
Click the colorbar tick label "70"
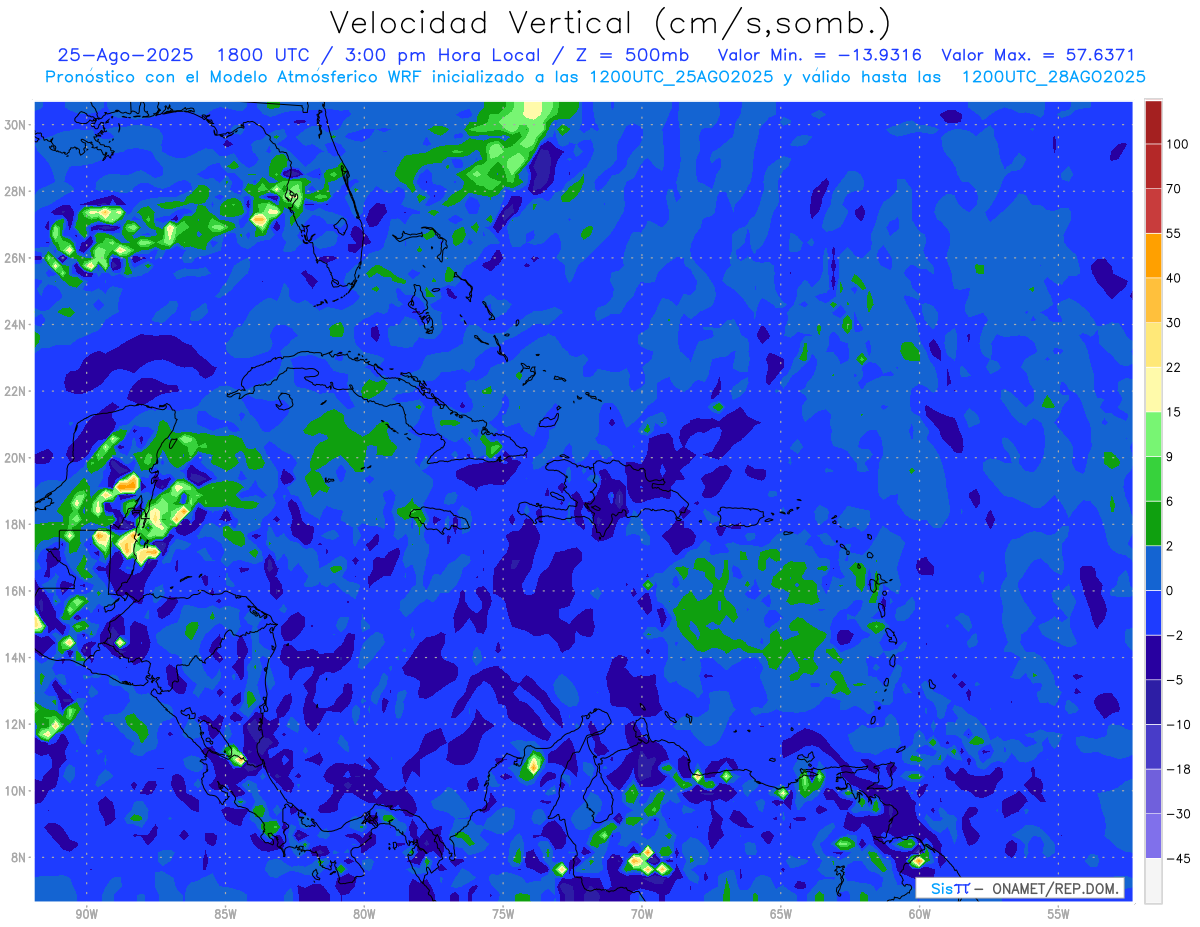tap(1174, 189)
